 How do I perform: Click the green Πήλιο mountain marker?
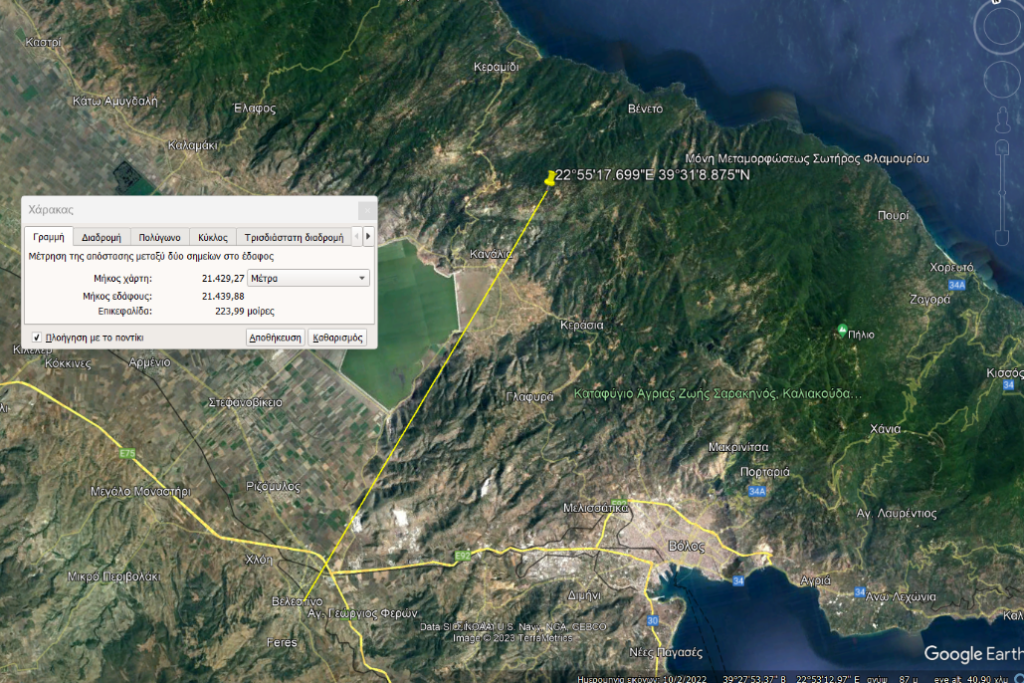tap(842, 330)
